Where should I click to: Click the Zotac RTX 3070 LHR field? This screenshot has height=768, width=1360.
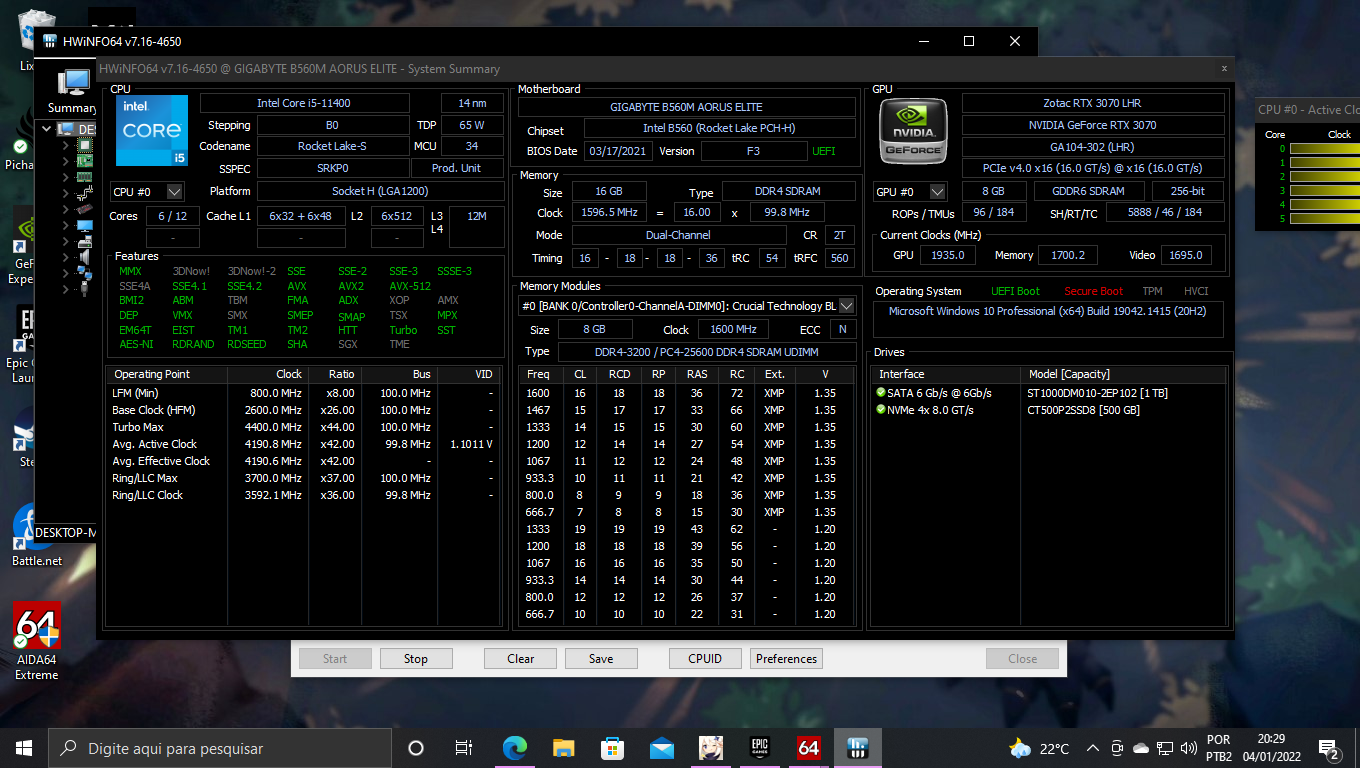(1093, 103)
